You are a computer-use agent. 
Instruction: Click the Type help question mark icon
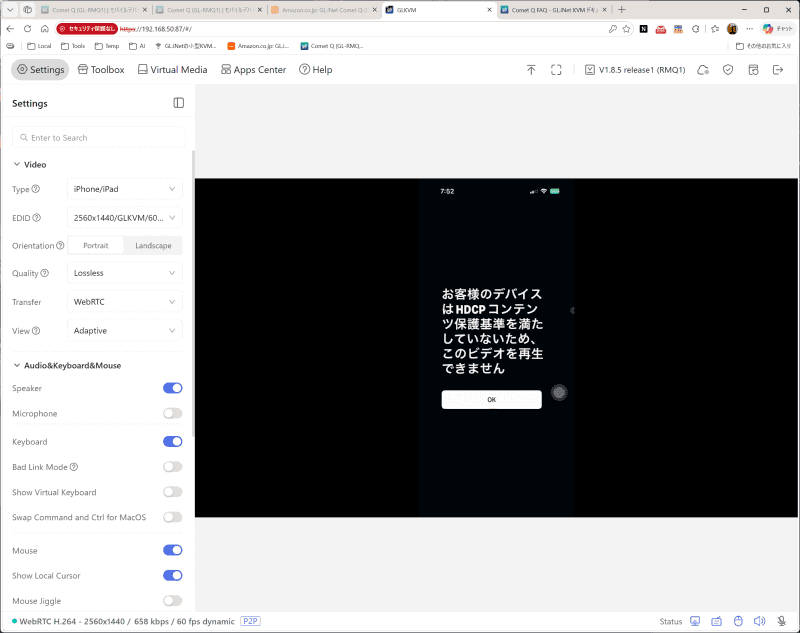pyautogui.click(x=36, y=189)
